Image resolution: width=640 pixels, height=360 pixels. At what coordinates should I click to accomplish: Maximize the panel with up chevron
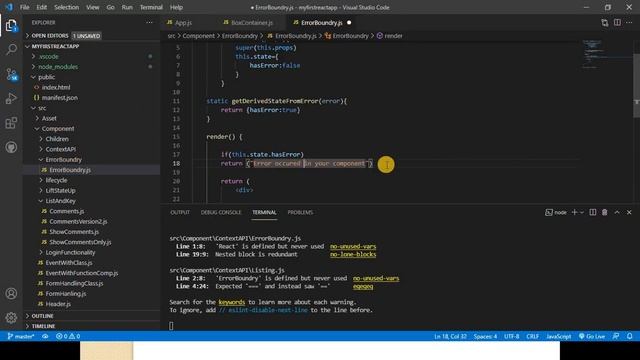[x=617, y=212]
